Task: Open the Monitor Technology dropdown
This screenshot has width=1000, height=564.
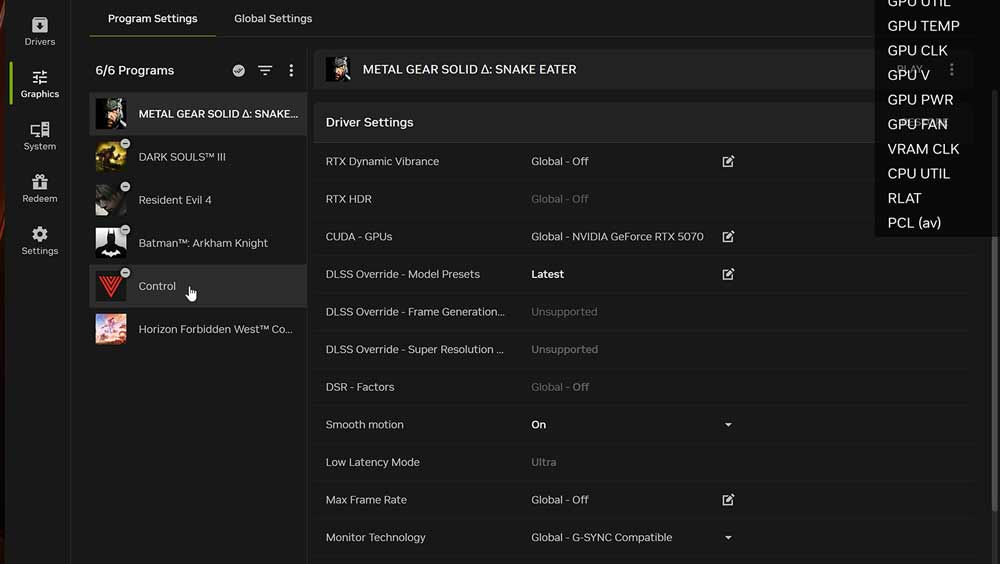Action: [x=728, y=538]
